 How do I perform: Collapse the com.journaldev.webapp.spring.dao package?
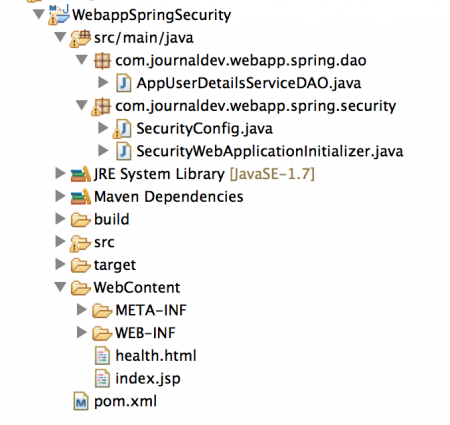(x=82, y=60)
